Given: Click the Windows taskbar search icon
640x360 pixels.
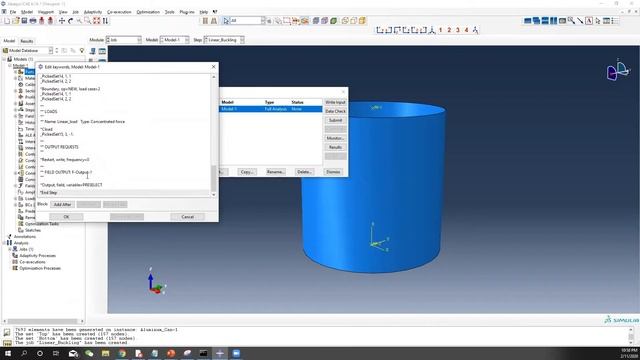Looking at the screenshot, I should (24, 353).
